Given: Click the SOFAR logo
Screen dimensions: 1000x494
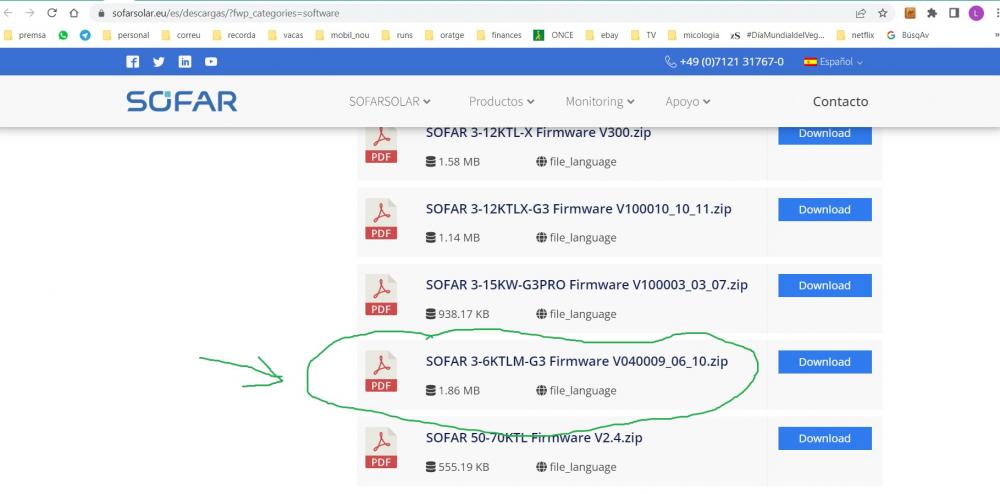Looking at the screenshot, I should click(182, 101).
